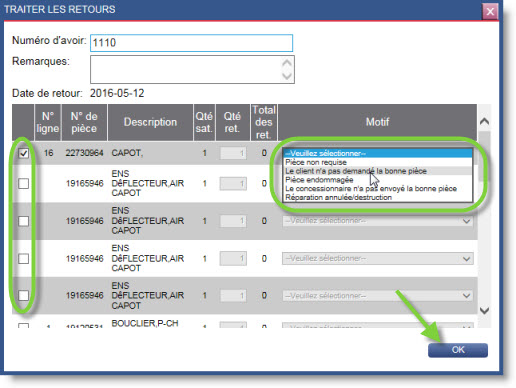Click the 'BOUCLIER,P-CH' description text
Image resolution: width=516 pixels, height=388 pixels.
click(x=145, y=323)
